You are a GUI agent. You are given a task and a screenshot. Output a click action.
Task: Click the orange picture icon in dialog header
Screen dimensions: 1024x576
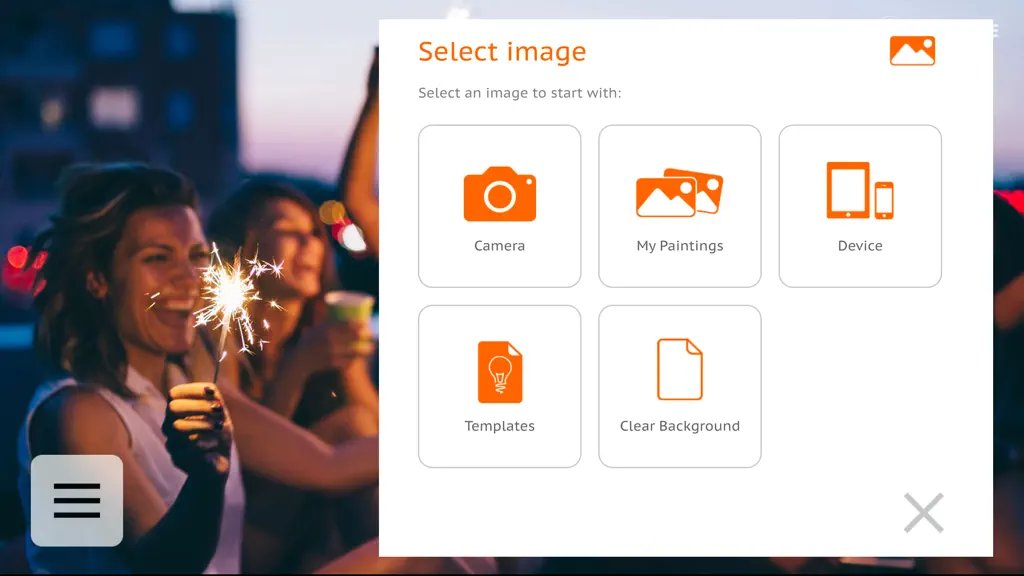912,51
